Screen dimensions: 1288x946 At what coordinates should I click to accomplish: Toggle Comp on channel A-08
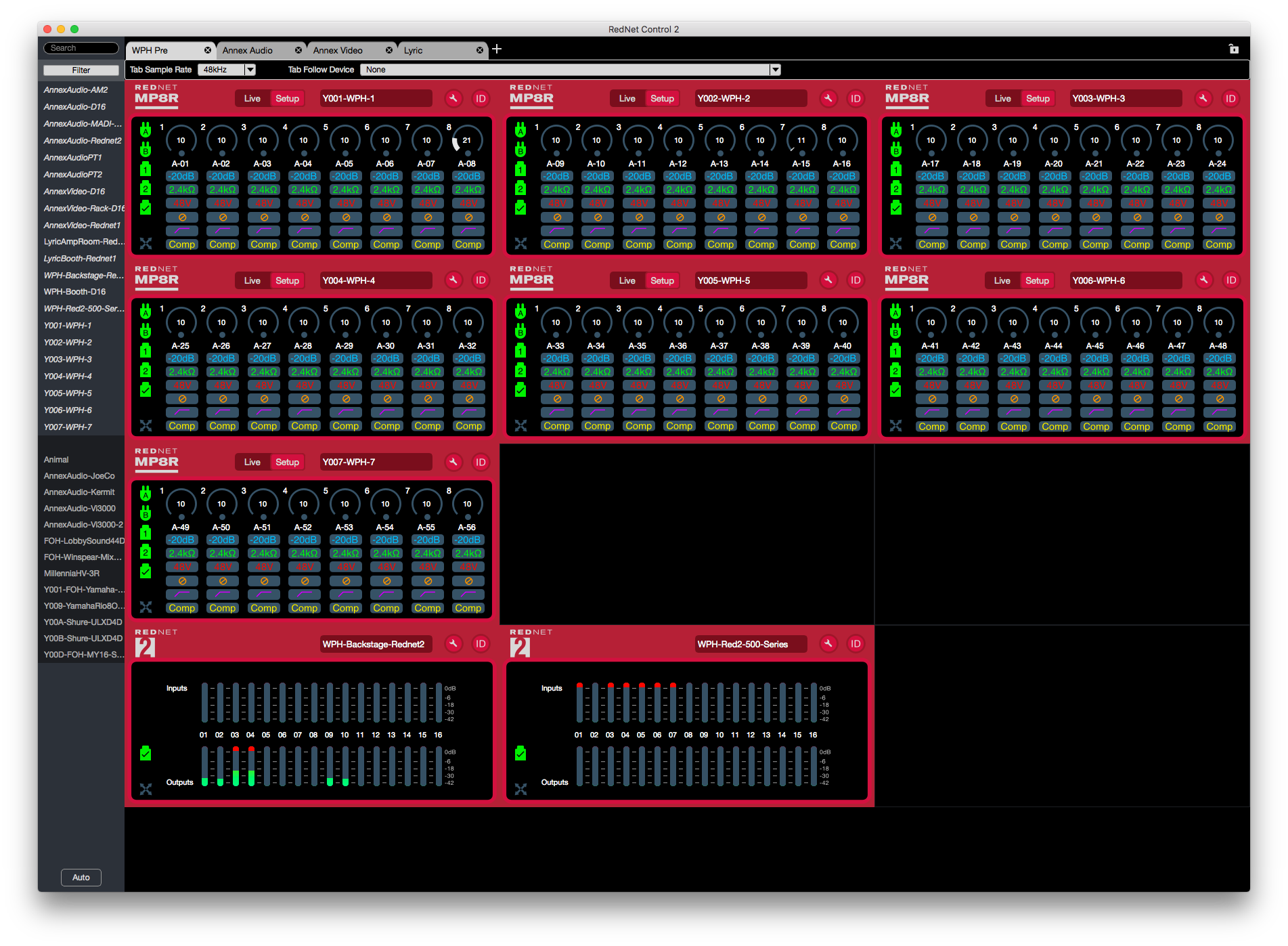pos(468,244)
